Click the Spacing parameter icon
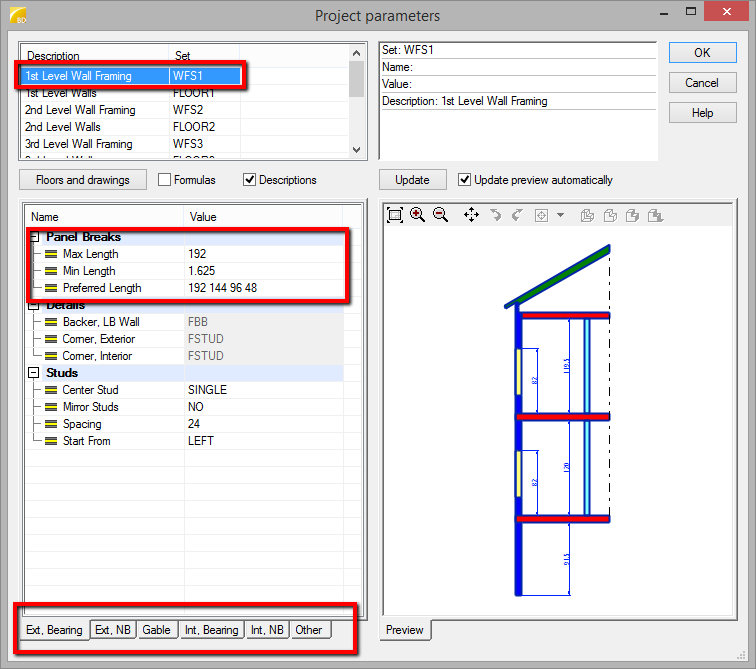The width and height of the screenshot is (756, 669). [x=50, y=424]
